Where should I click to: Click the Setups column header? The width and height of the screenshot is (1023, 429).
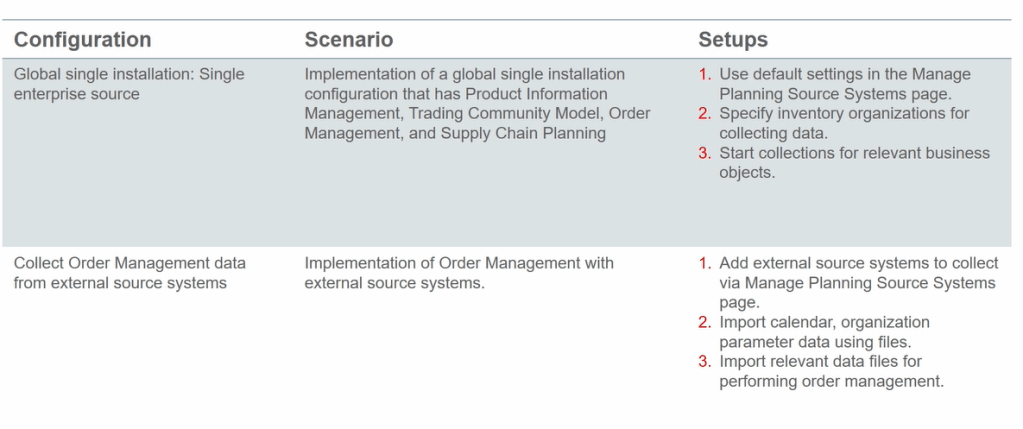(x=733, y=40)
